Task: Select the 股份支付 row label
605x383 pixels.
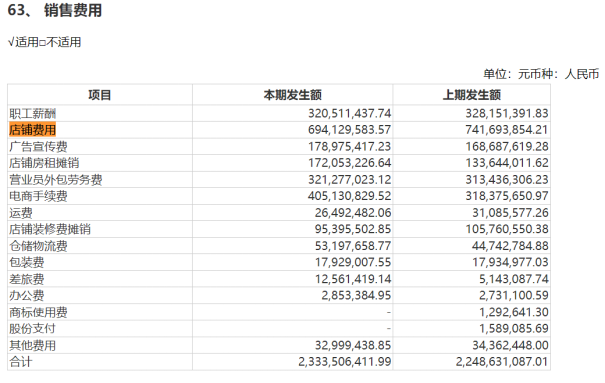Action: coord(32,329)
